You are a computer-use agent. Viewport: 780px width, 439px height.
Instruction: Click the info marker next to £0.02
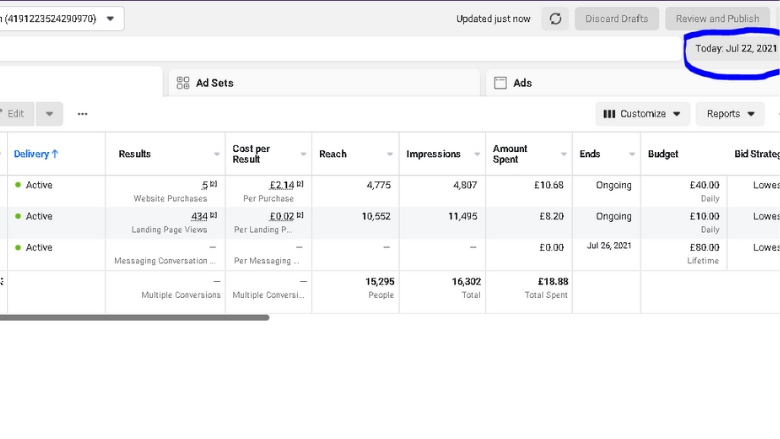[300, 215]
